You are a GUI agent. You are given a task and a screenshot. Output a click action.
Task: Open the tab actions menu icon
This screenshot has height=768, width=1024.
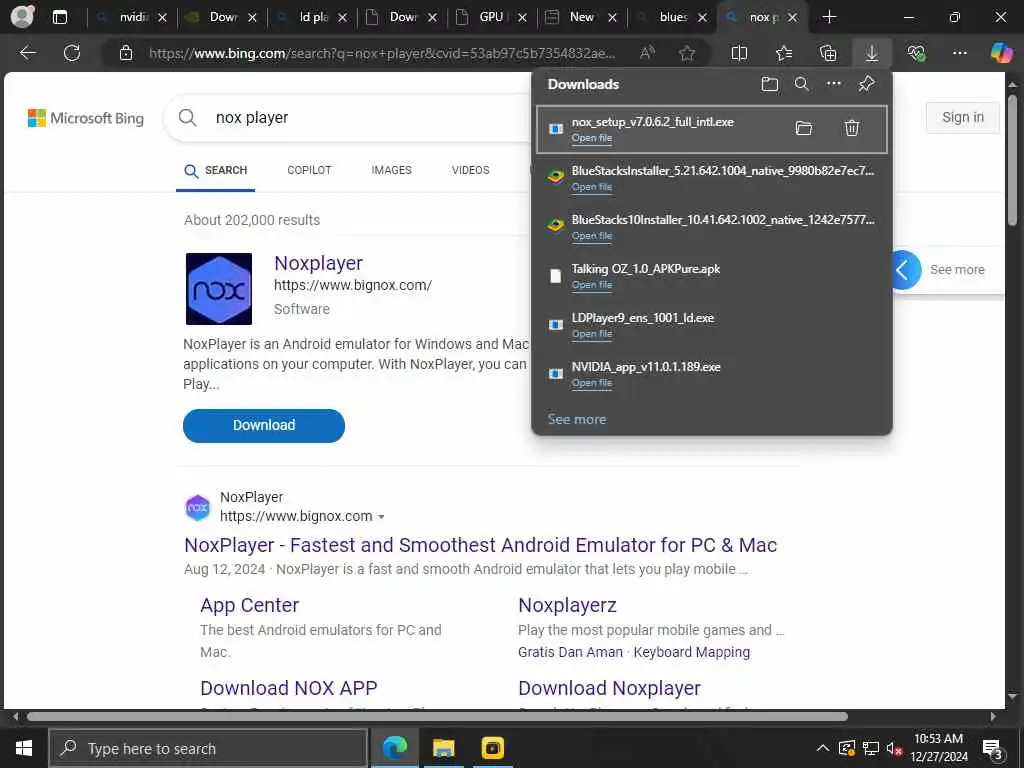59,17
